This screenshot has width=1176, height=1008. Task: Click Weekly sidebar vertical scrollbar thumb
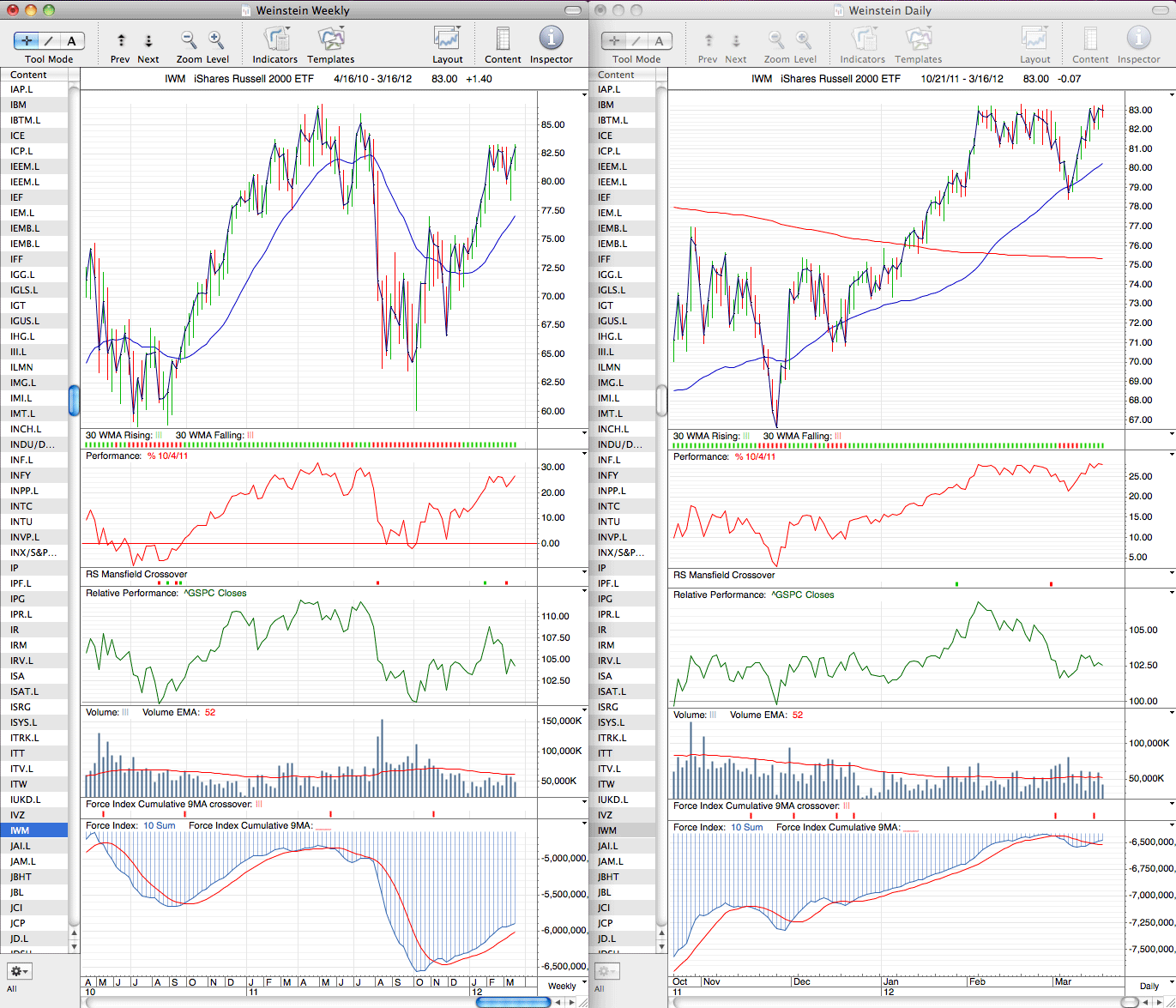click(74, 401)
